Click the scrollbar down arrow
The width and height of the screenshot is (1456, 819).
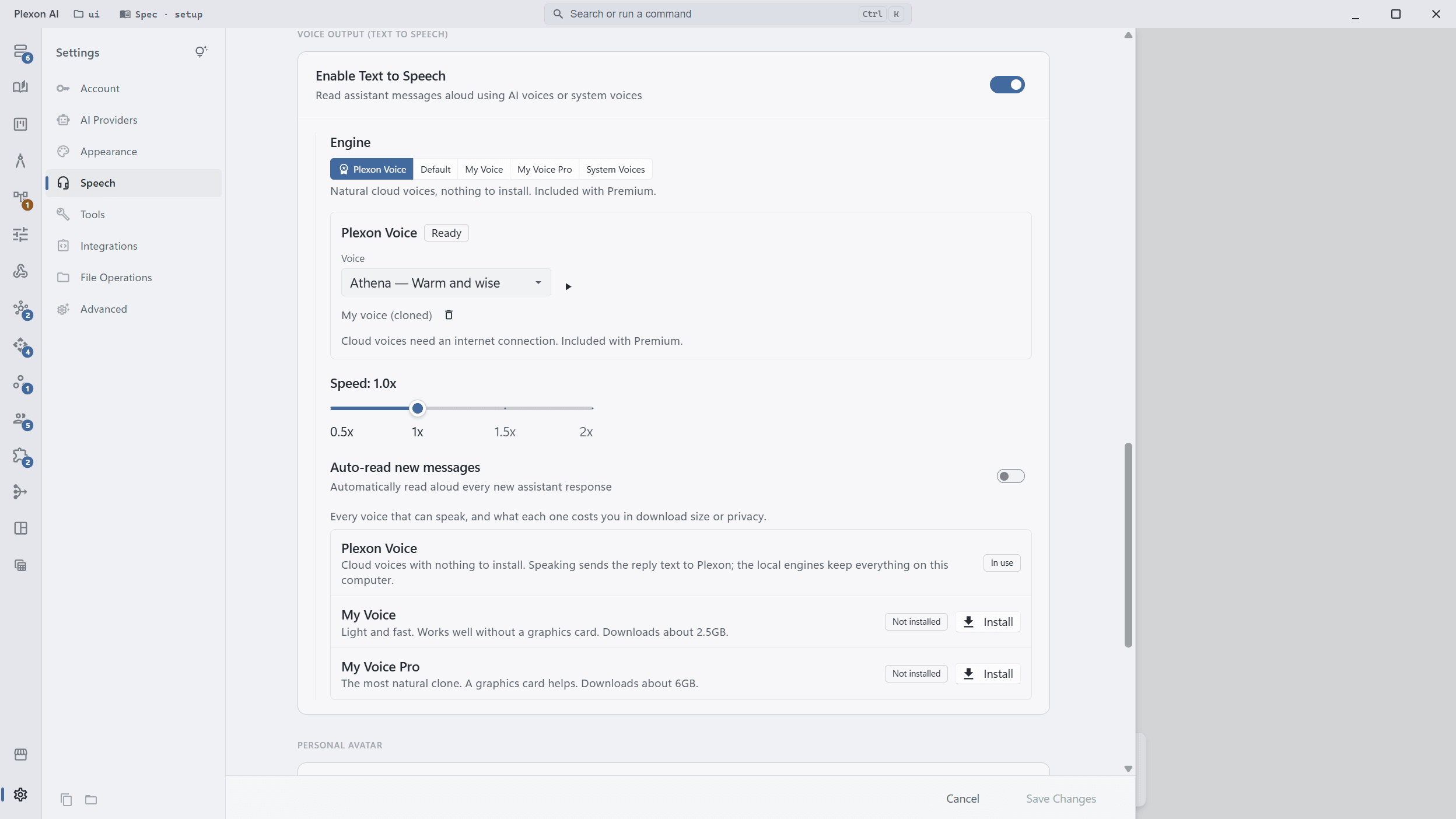click(x=1128, y=769)
